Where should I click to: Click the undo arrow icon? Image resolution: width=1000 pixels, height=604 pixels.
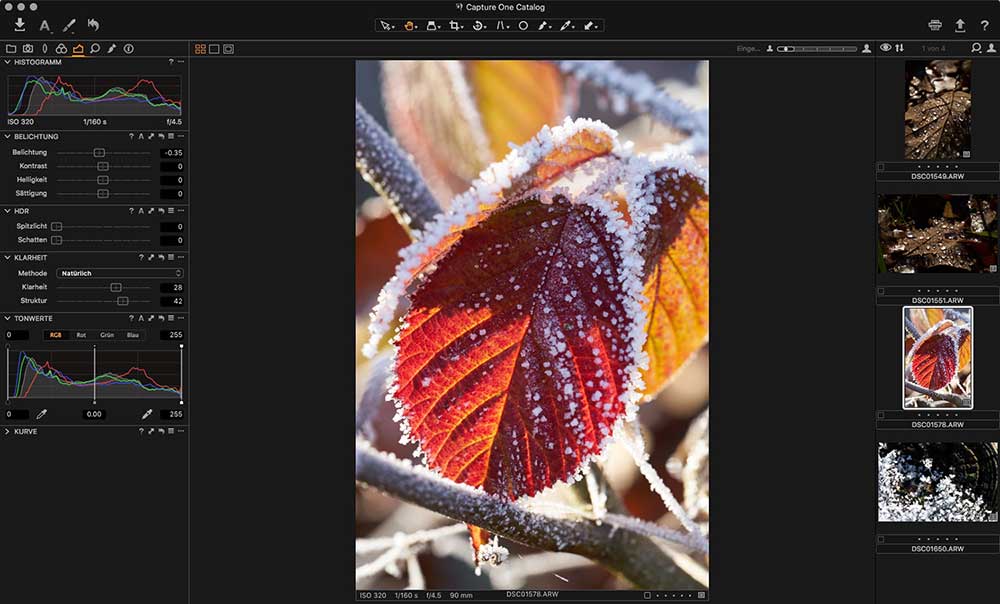pos(93,25)
